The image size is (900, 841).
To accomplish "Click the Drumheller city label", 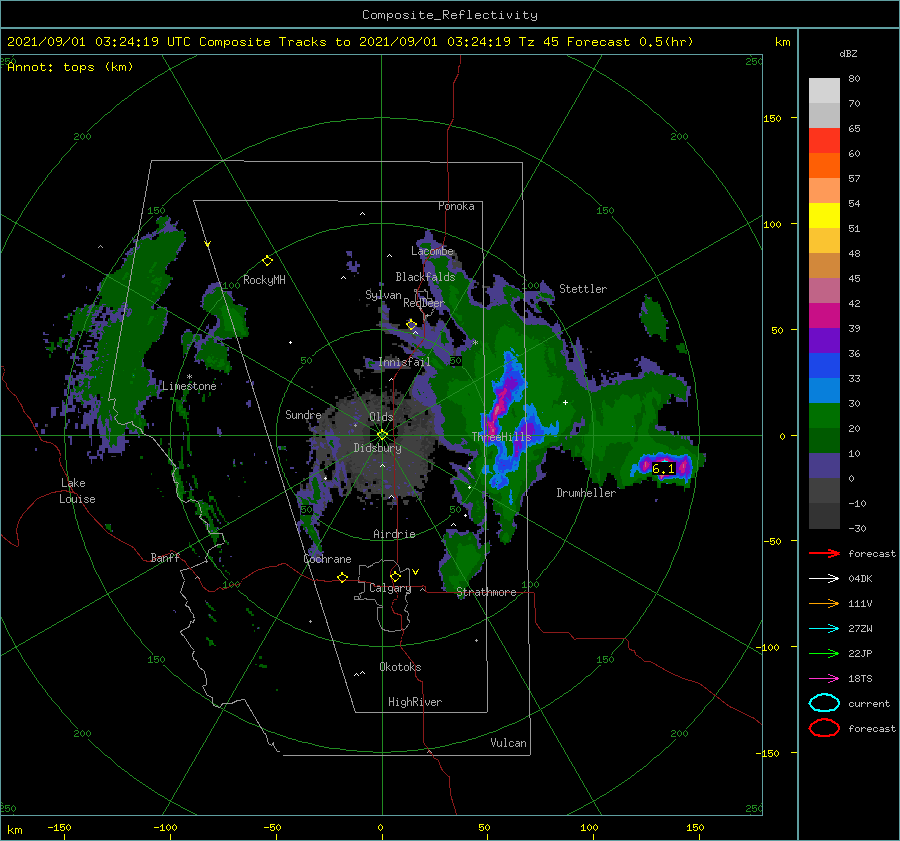I will click(586, 493).
